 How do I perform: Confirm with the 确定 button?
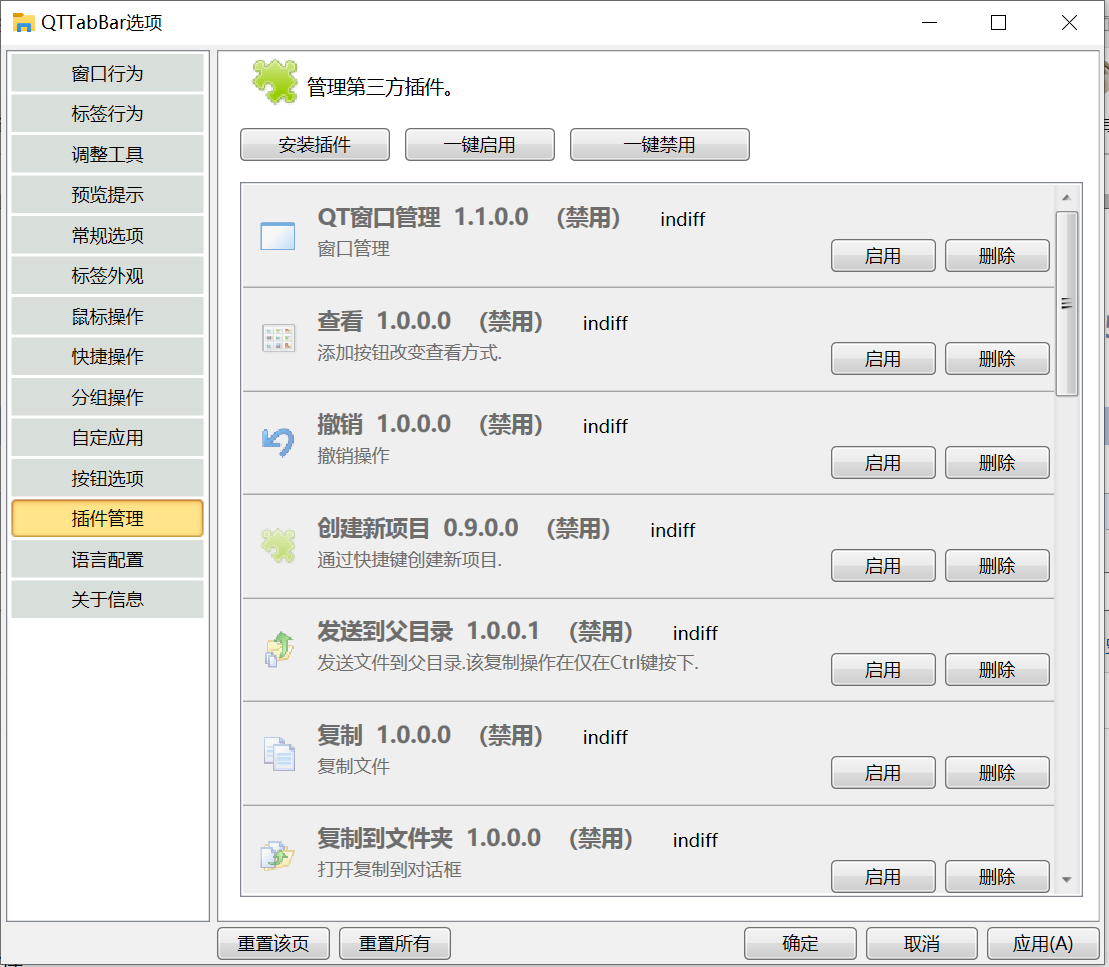[x=800, y=944]
